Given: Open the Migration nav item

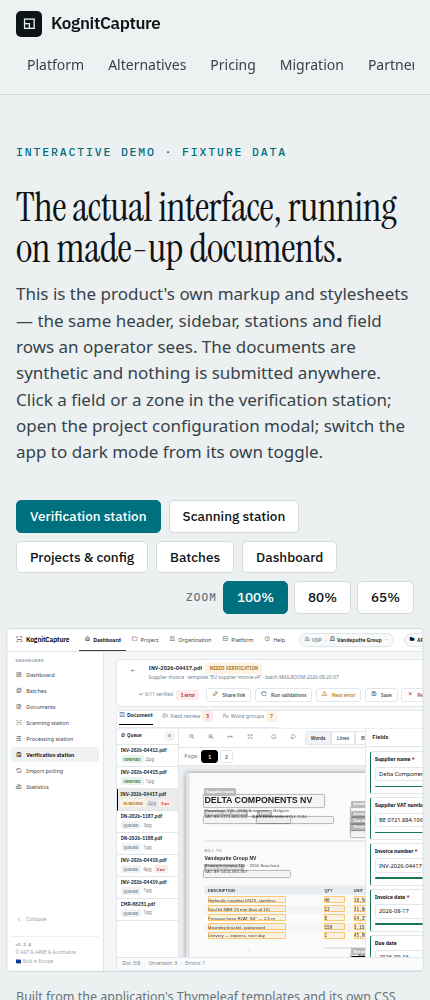Looking at the screenshot, I should coord(312,65).
